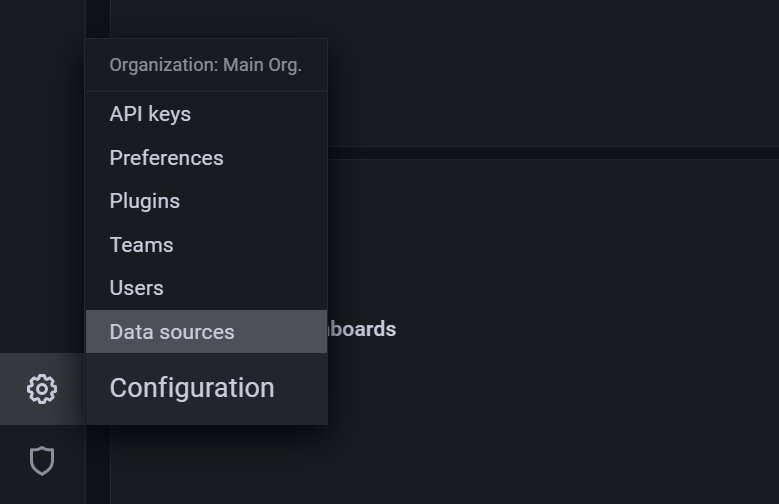Image resolution: width=779 pixels, height=504 pixels.
Task: Open the Users management page
Action: coord(136,288)
